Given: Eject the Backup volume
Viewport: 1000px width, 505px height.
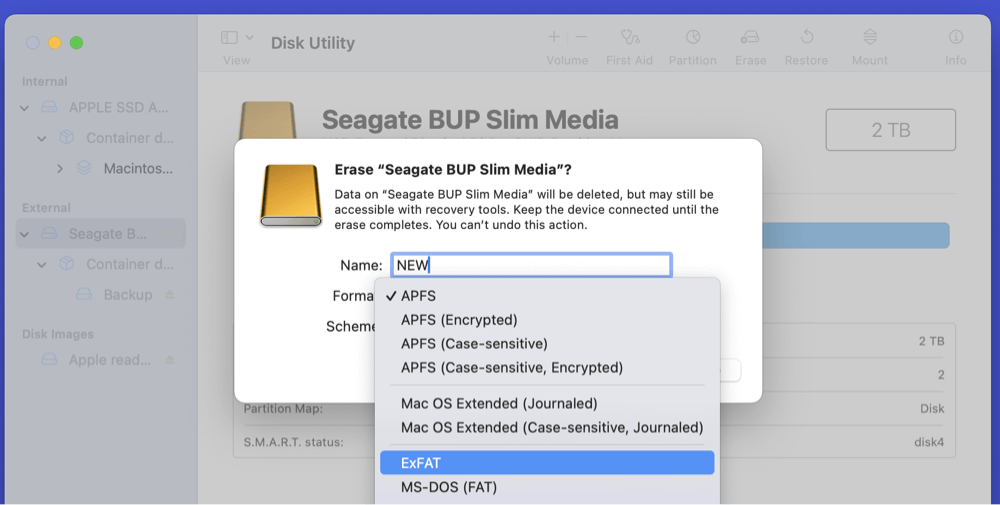Looking at the screenshot, I should coord(170,295).
